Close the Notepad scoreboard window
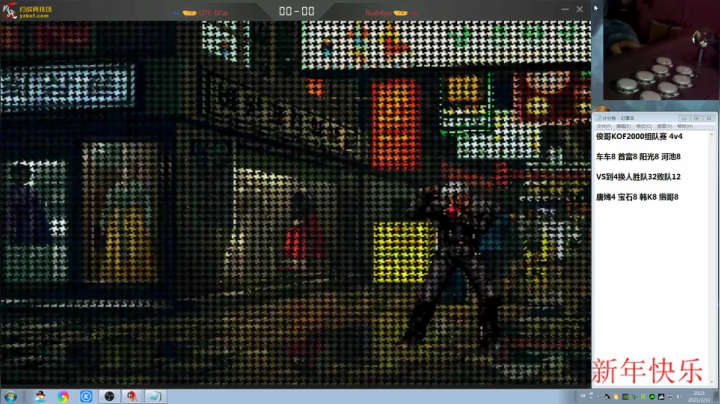The width and height of the screenshot is (720, 404). click(x=709, y=118)
